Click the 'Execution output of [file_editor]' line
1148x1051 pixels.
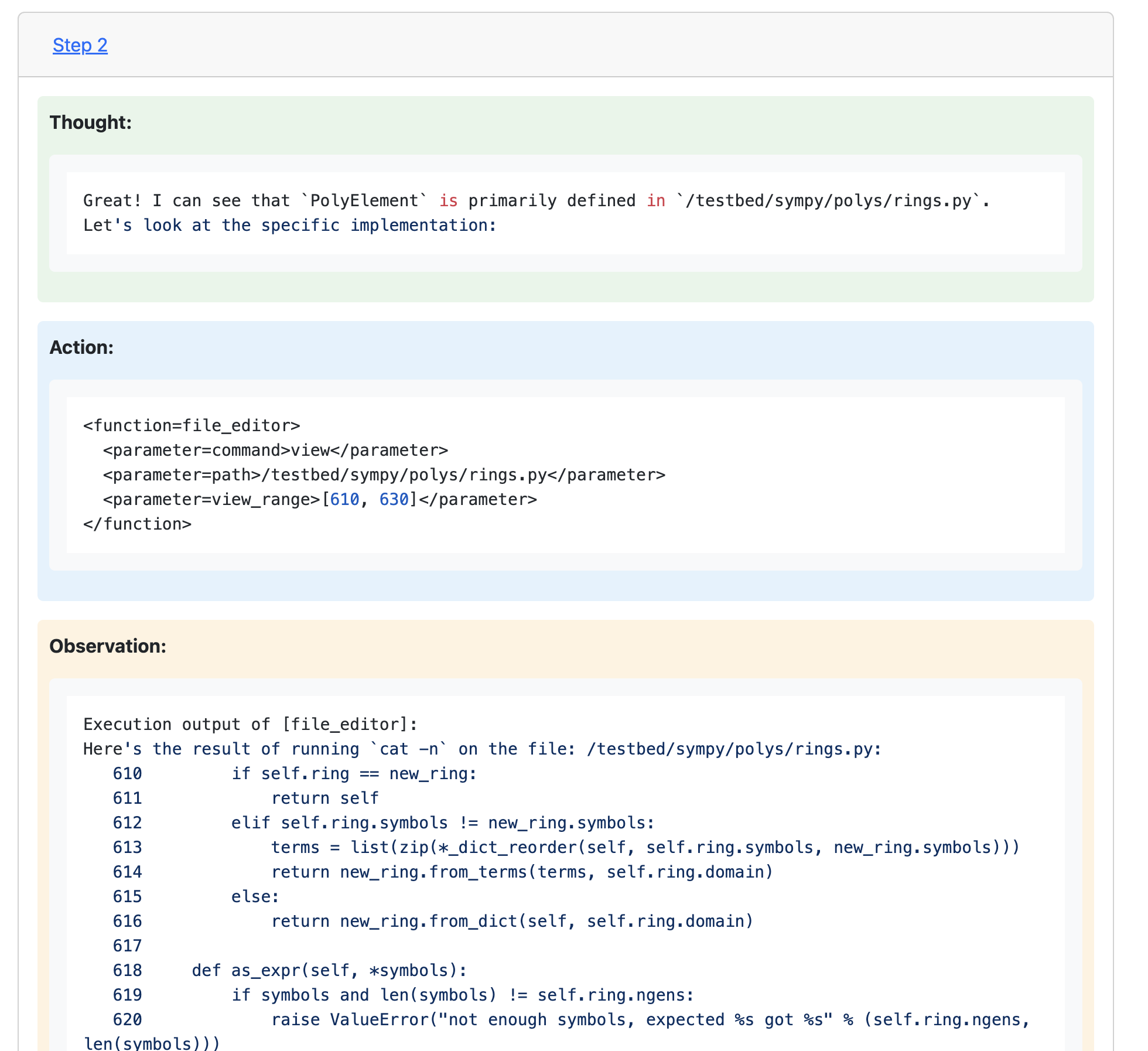(x=250, y=724)
